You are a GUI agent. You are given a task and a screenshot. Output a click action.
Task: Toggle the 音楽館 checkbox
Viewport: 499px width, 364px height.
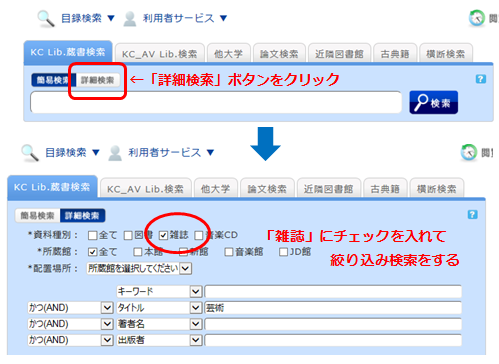[x=229, y=252]
